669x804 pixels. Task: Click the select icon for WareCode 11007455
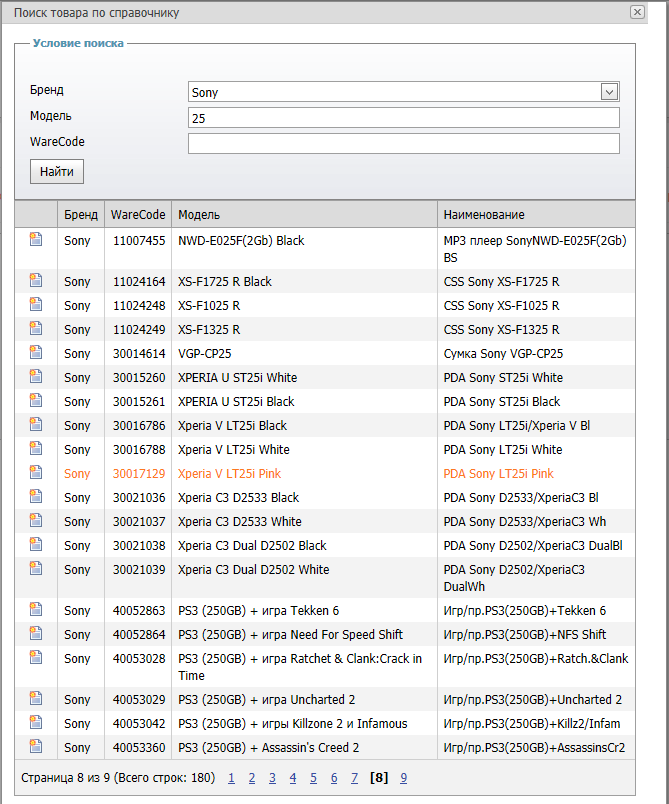(x=36, y=239)
